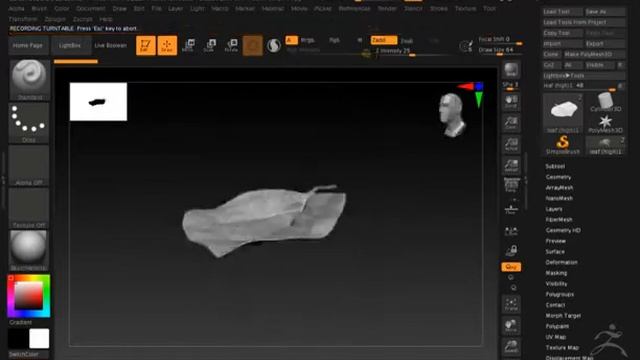Click the Home Page button
Viewport: 640px width, 360px height.
point(28,46)
